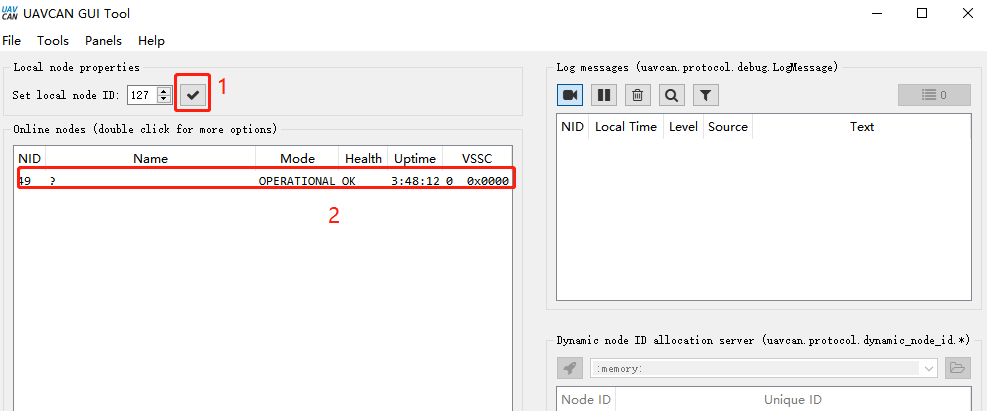Apply local node ID with checkmark button
Screen dimensions: 987x411
(x=193, y=94)
